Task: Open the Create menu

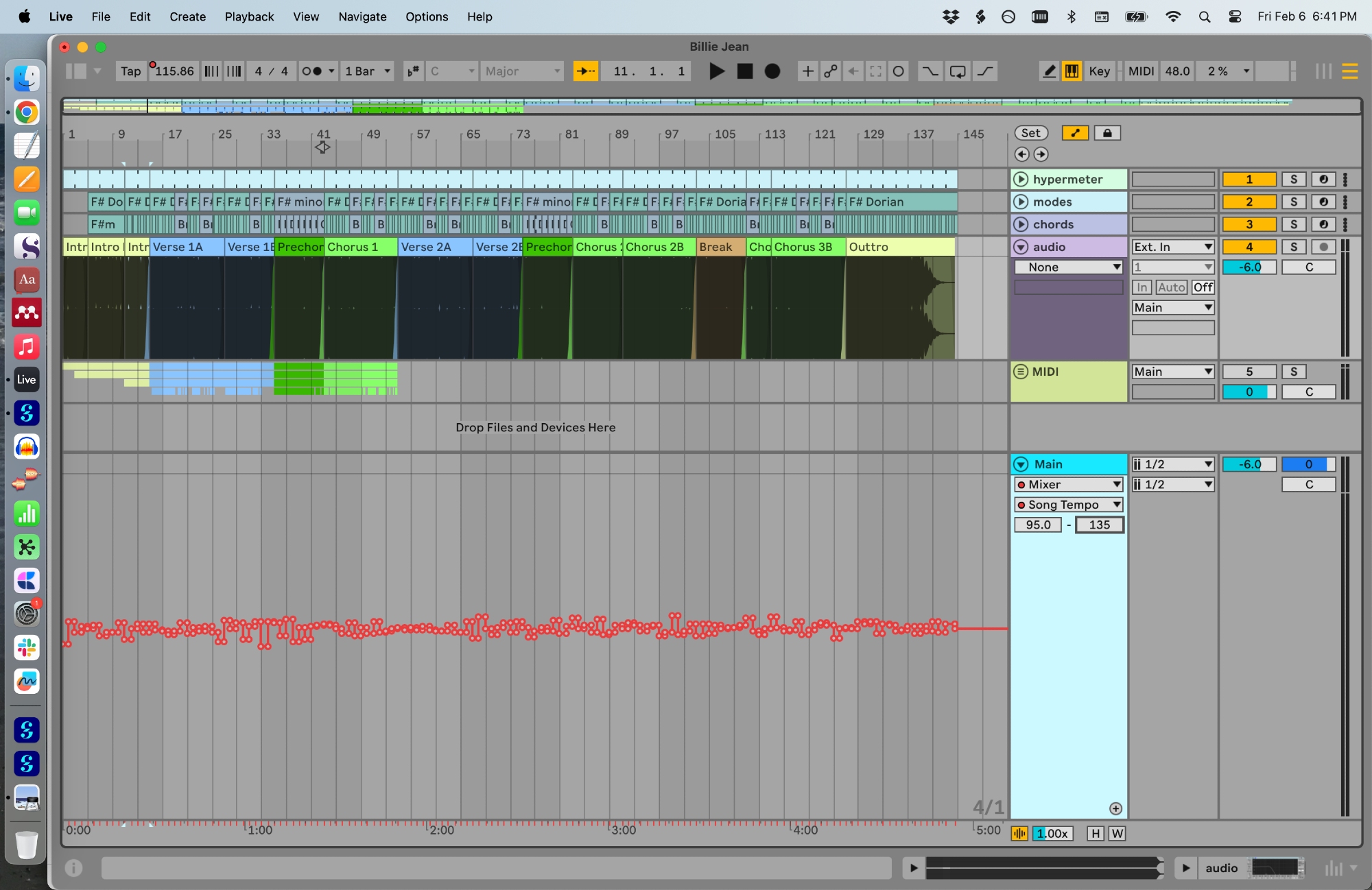Action: (187, 16)
